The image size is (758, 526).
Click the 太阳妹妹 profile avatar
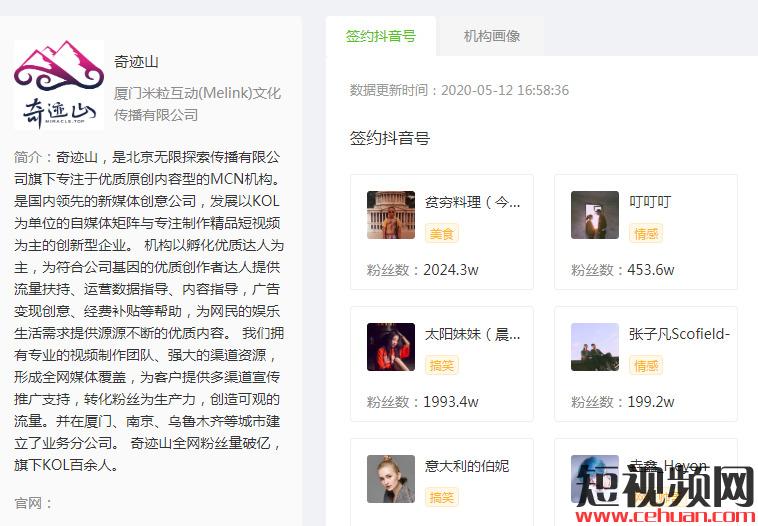tap(391, 347)
